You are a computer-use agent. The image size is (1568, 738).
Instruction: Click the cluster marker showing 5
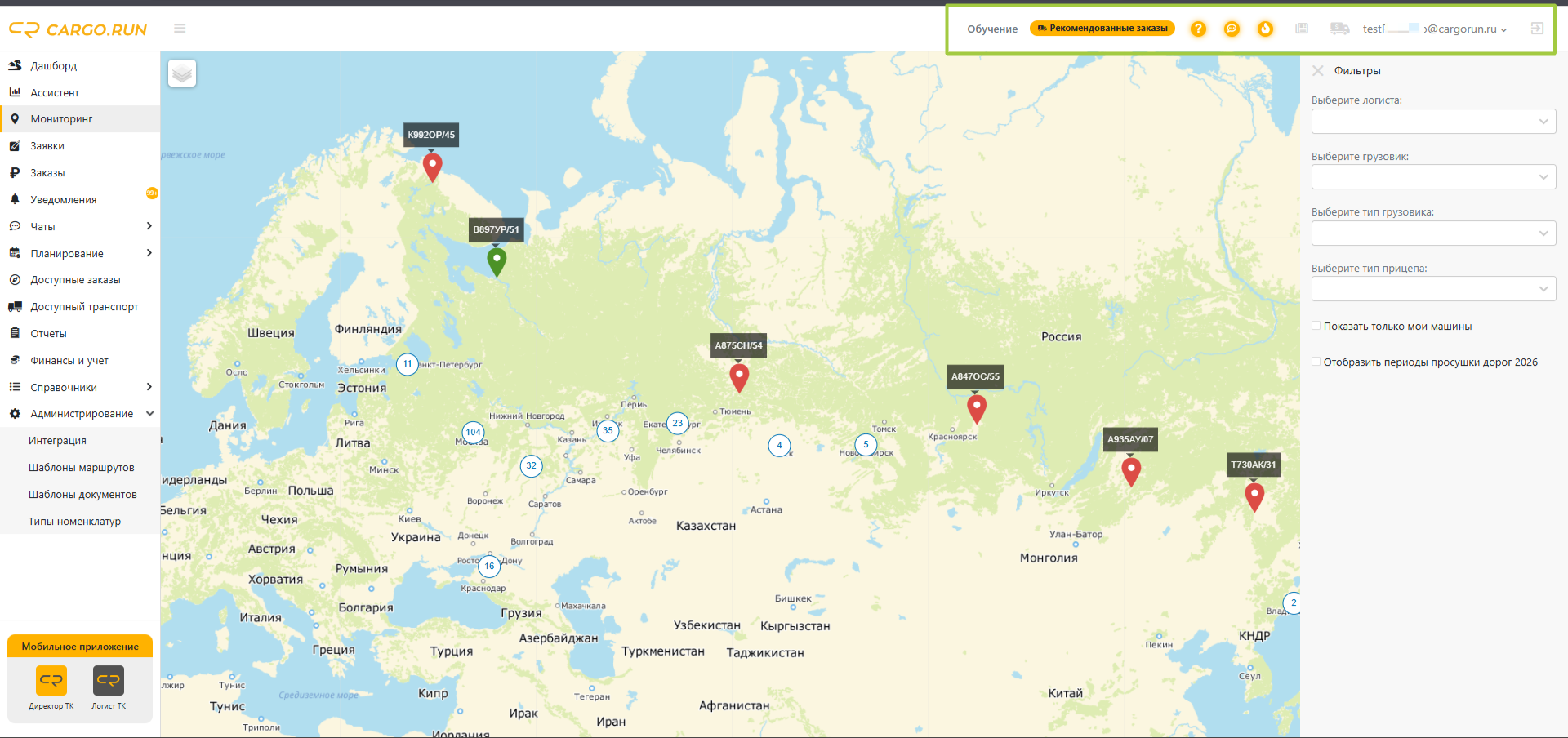(x=866, y=445)
